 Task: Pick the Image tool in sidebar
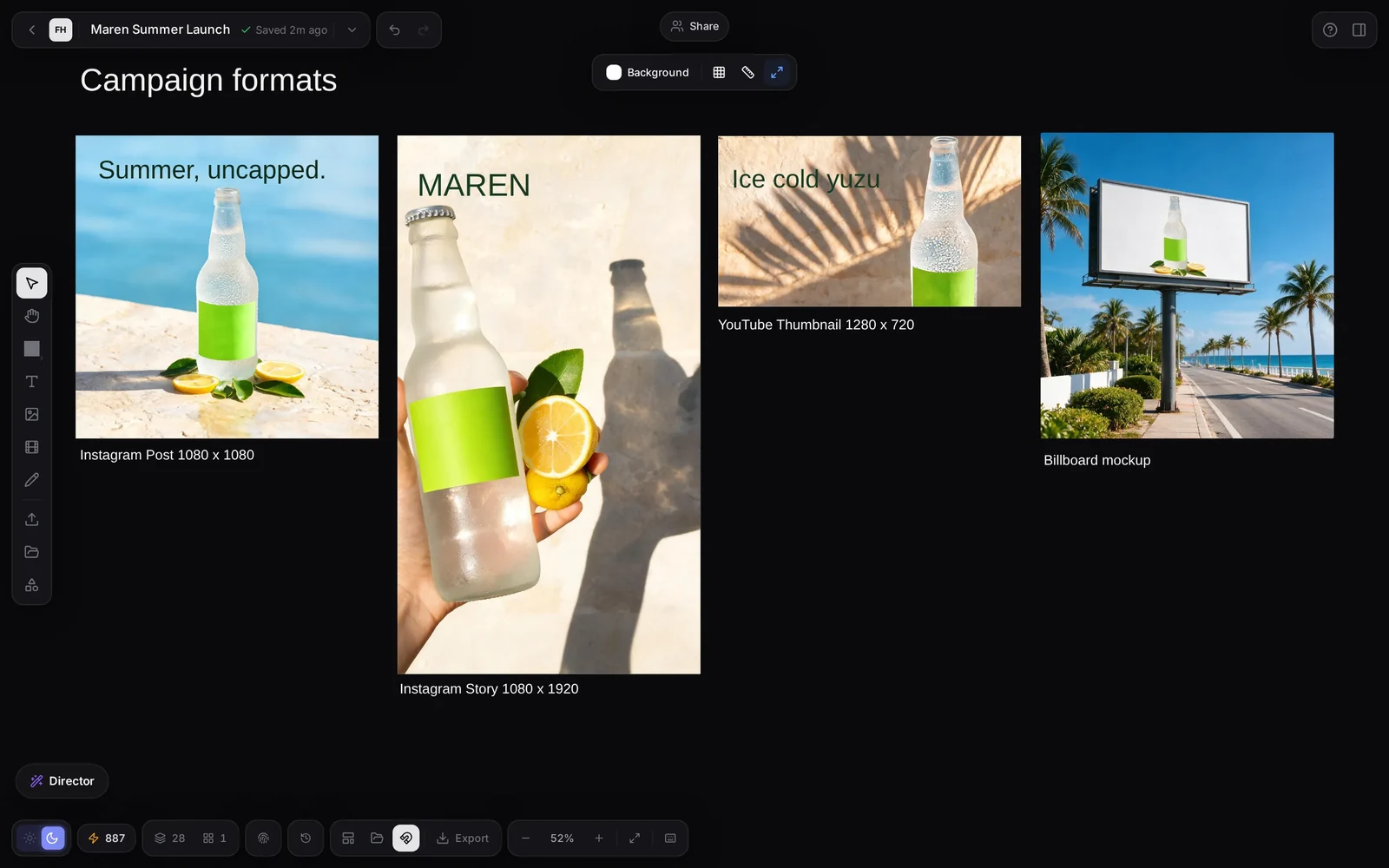(x=32, y=415)
